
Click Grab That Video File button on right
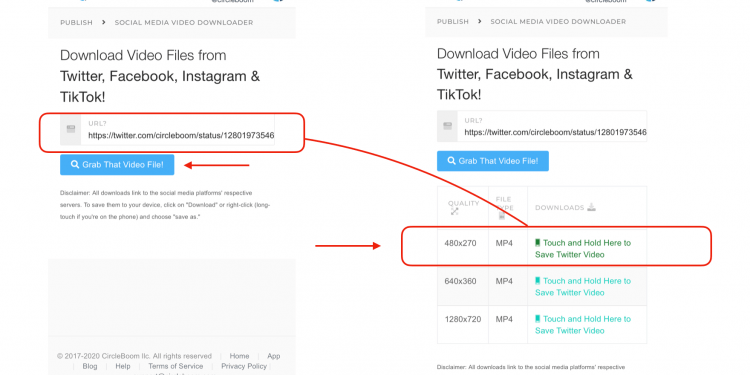[493, 161]
